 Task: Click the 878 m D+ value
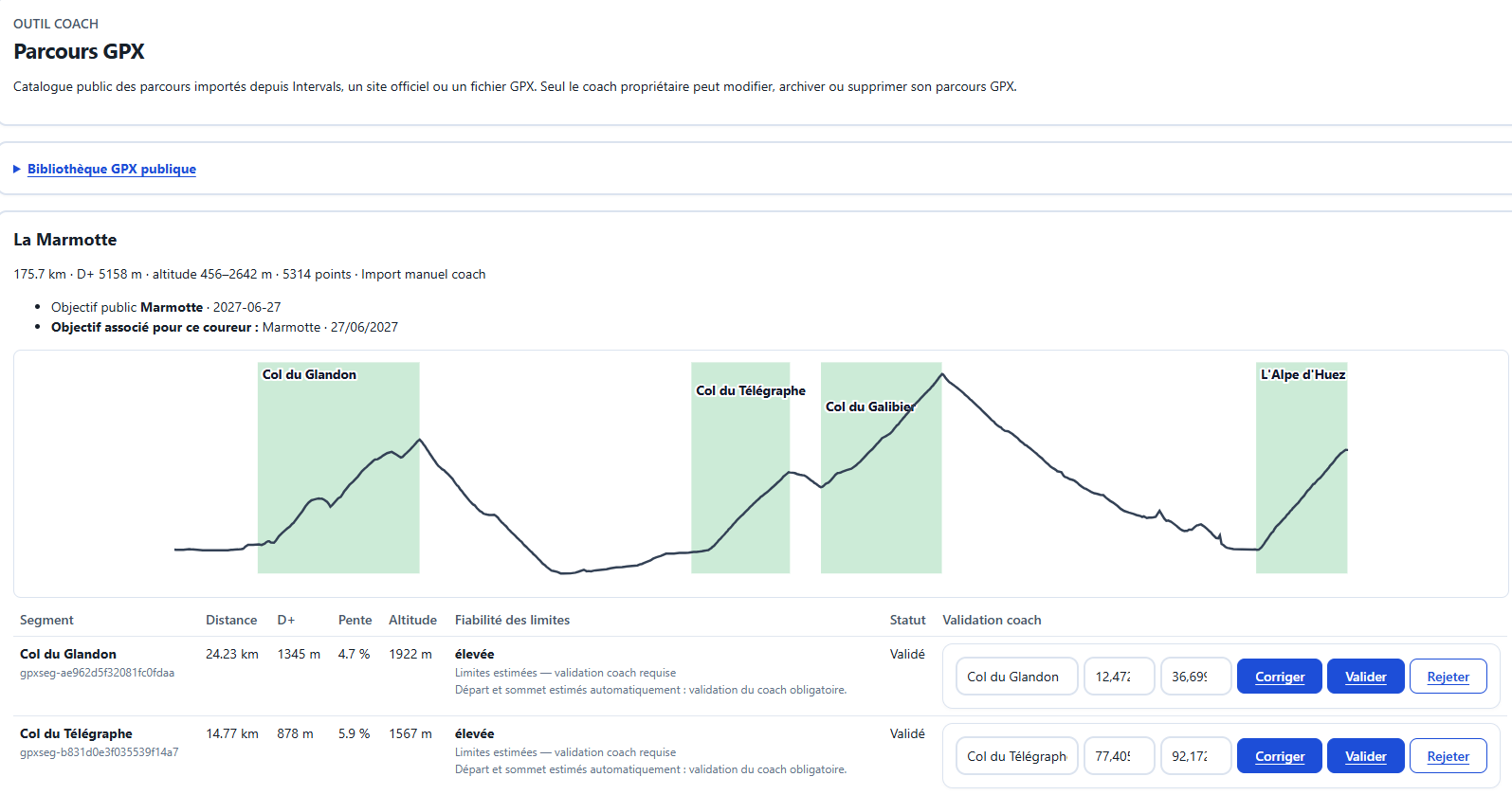(x=295, y=733)
